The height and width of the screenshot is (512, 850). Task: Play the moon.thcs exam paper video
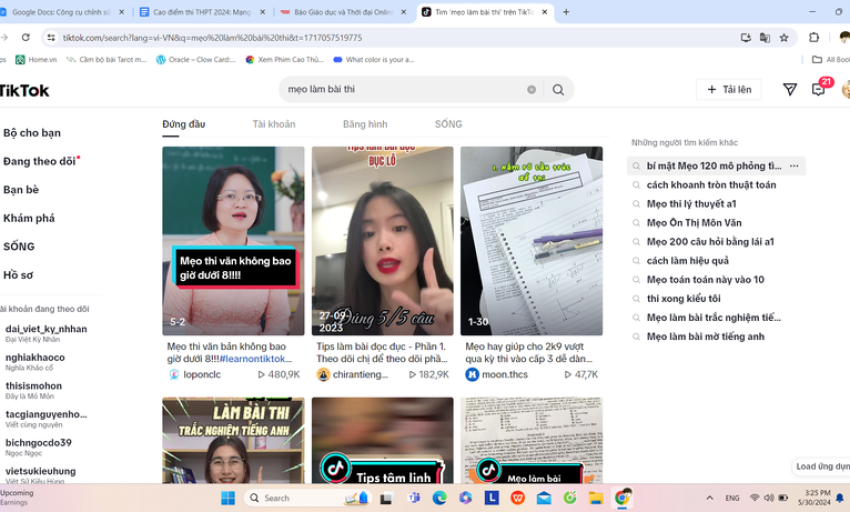[531, 241]
